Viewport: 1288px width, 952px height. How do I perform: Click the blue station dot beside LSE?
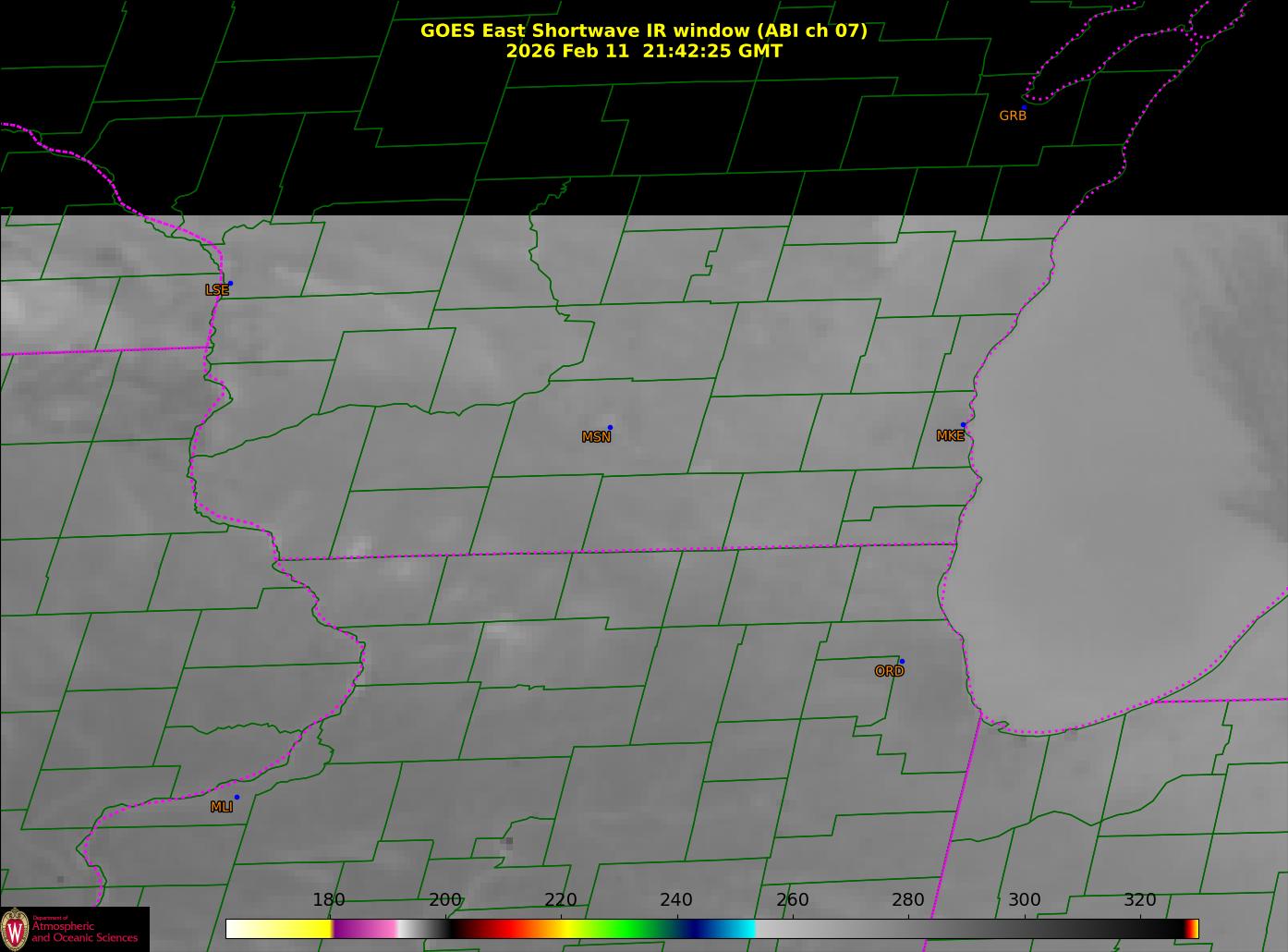click(x=230, y=284)
